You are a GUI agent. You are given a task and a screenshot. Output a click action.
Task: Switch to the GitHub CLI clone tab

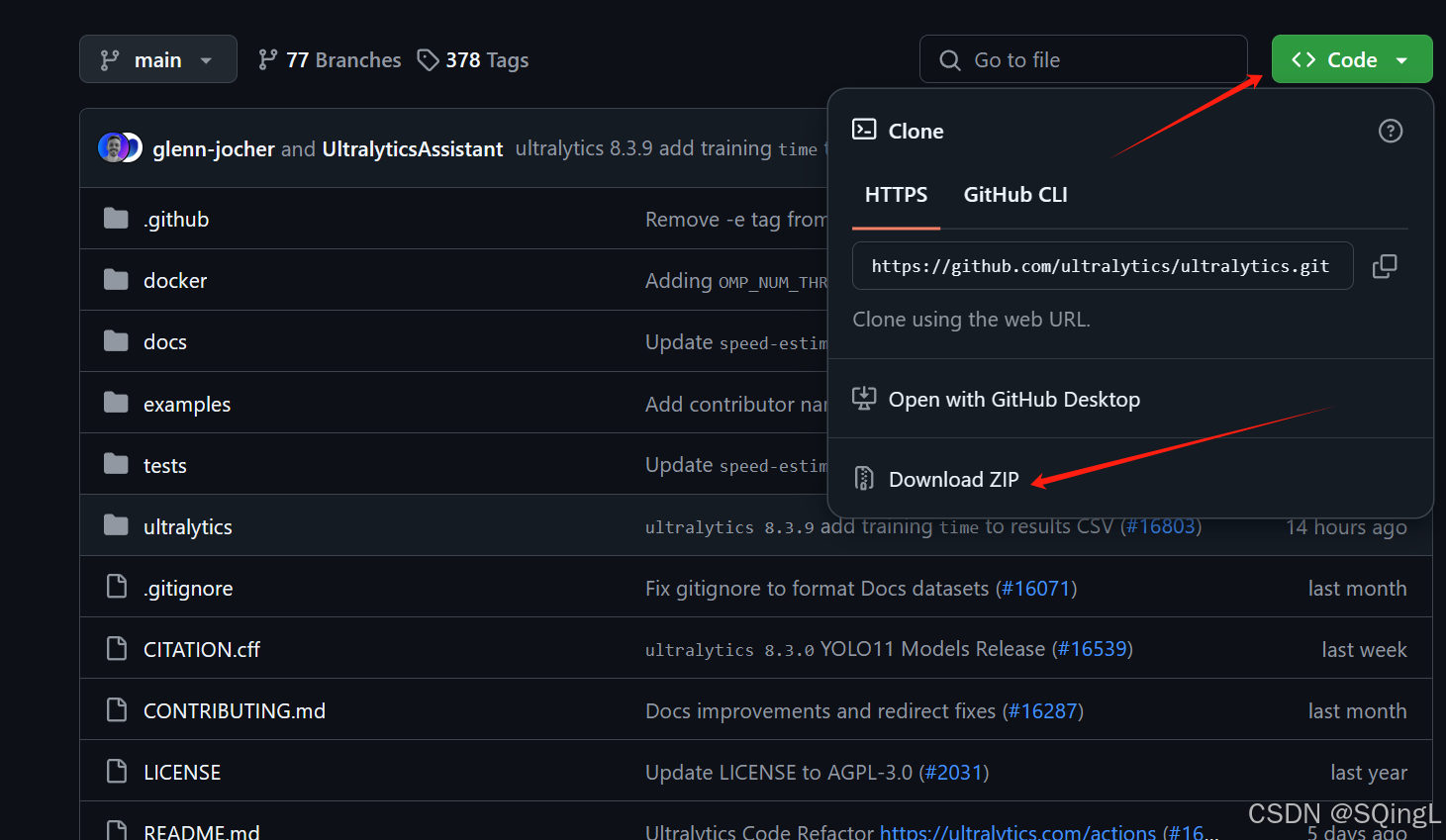[1015, 195]
